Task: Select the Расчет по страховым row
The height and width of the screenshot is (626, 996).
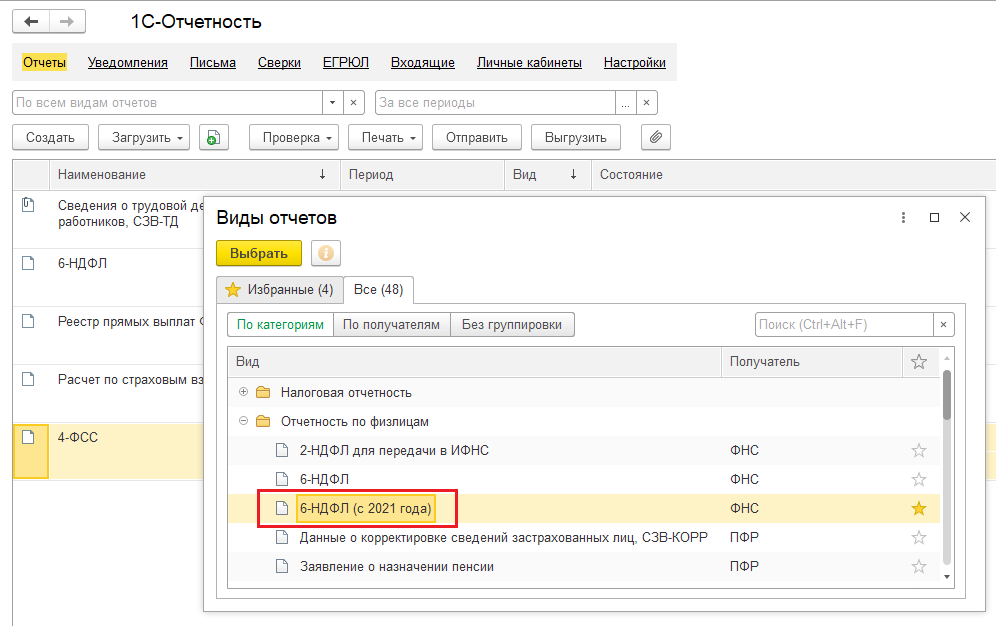Action: coord(108,393)
